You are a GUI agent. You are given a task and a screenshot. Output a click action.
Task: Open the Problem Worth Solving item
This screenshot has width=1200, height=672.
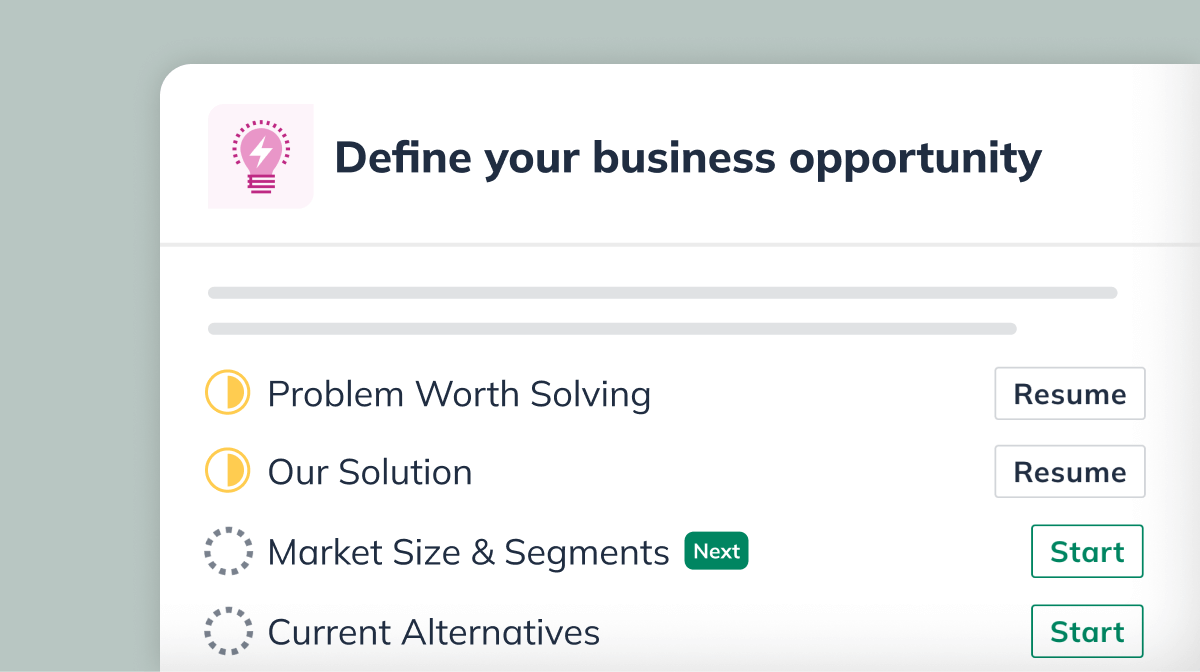point(459,394)
